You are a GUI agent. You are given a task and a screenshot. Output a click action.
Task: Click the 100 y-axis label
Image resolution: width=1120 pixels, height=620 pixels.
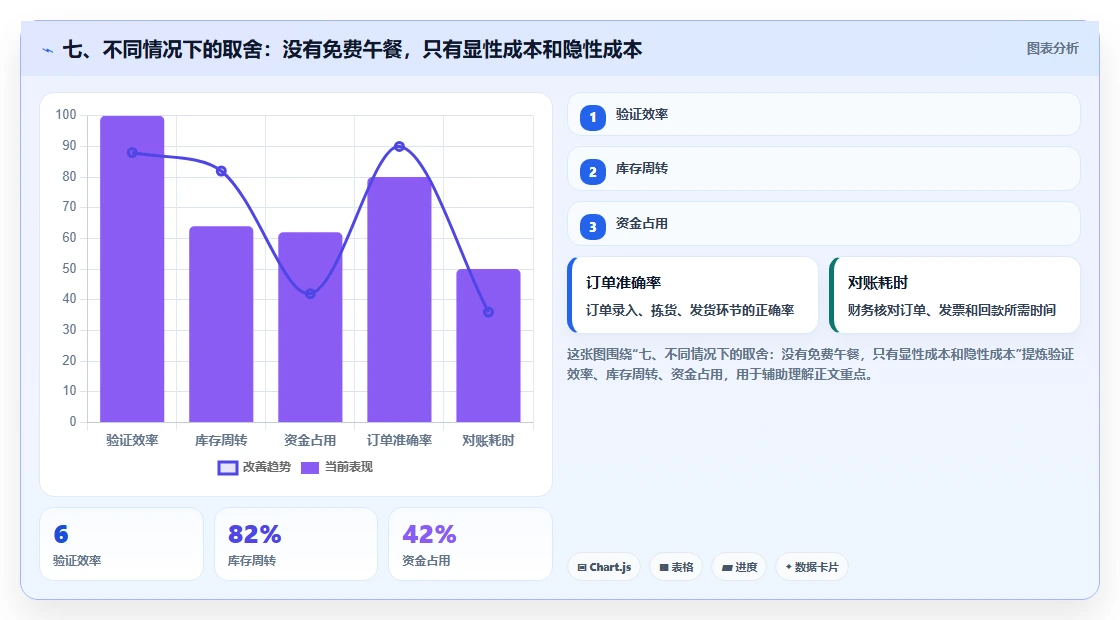66,114
